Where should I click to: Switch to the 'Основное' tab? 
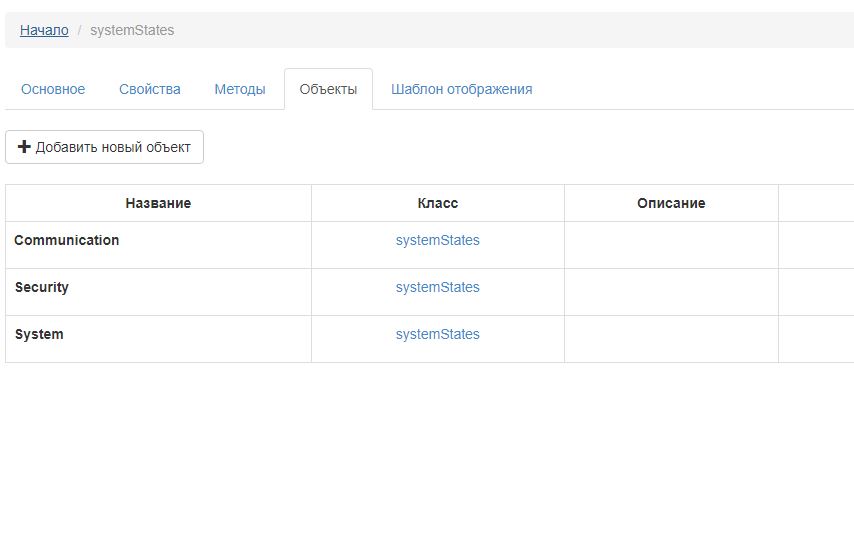(x=53, y=89)
